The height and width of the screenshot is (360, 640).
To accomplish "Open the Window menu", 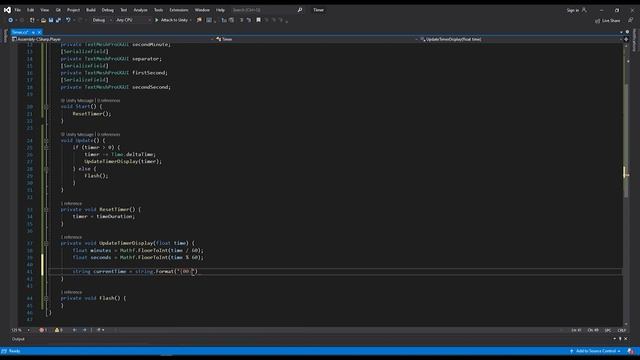I will tap(202, 10).
